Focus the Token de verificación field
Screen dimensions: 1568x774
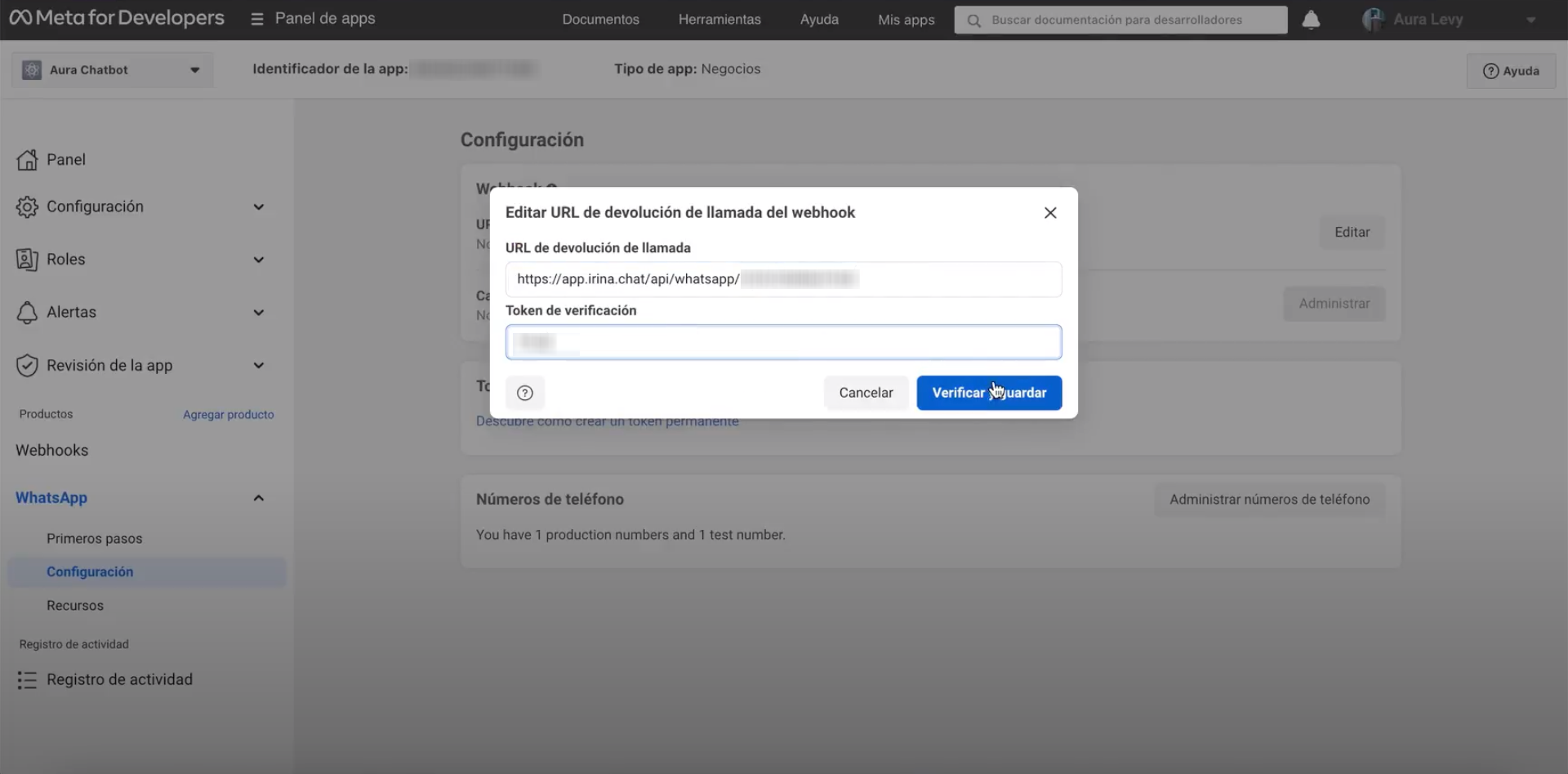[x=784, y=342]
